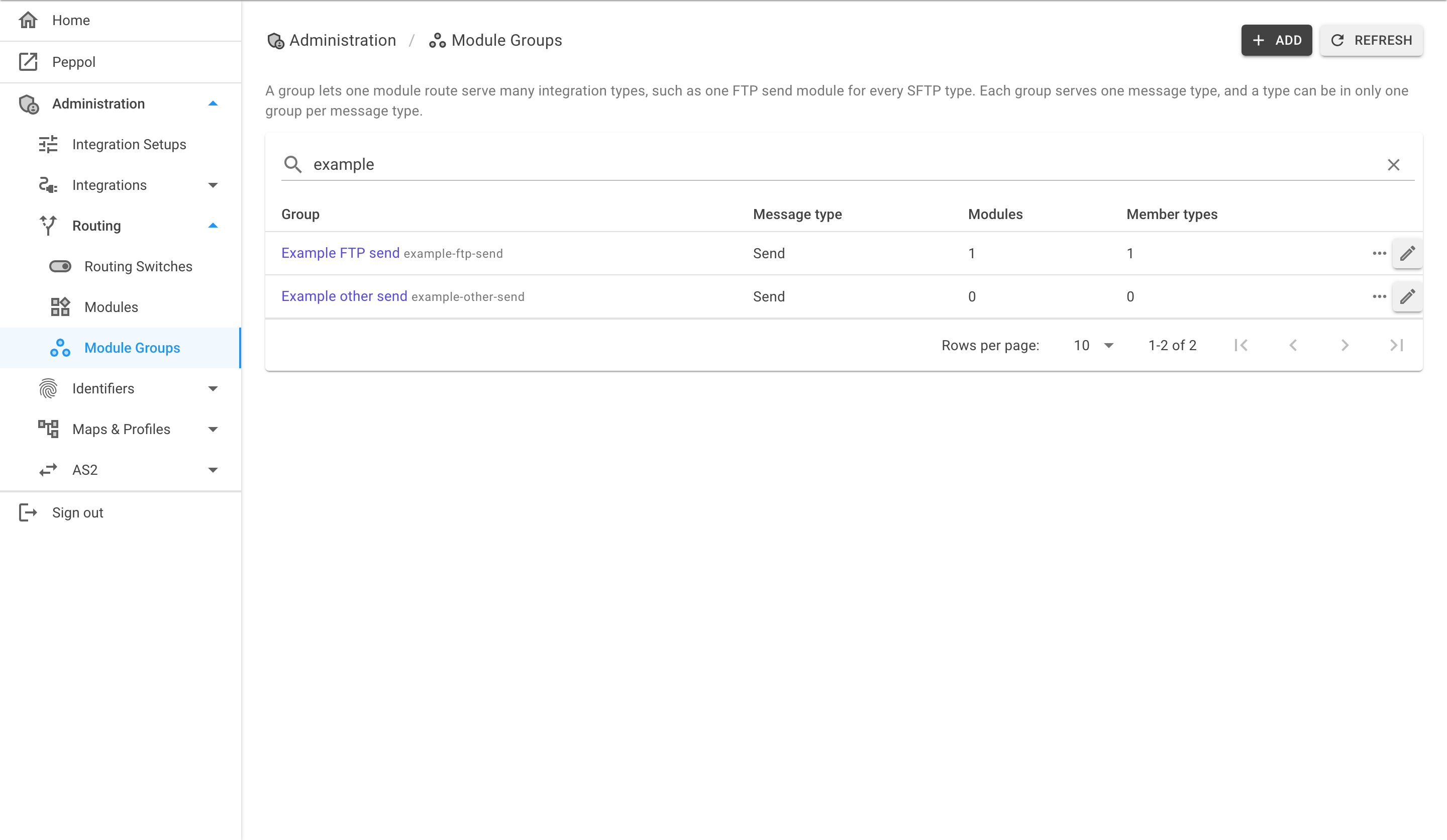Clear the search field with X

click(x=1393, y=165)
